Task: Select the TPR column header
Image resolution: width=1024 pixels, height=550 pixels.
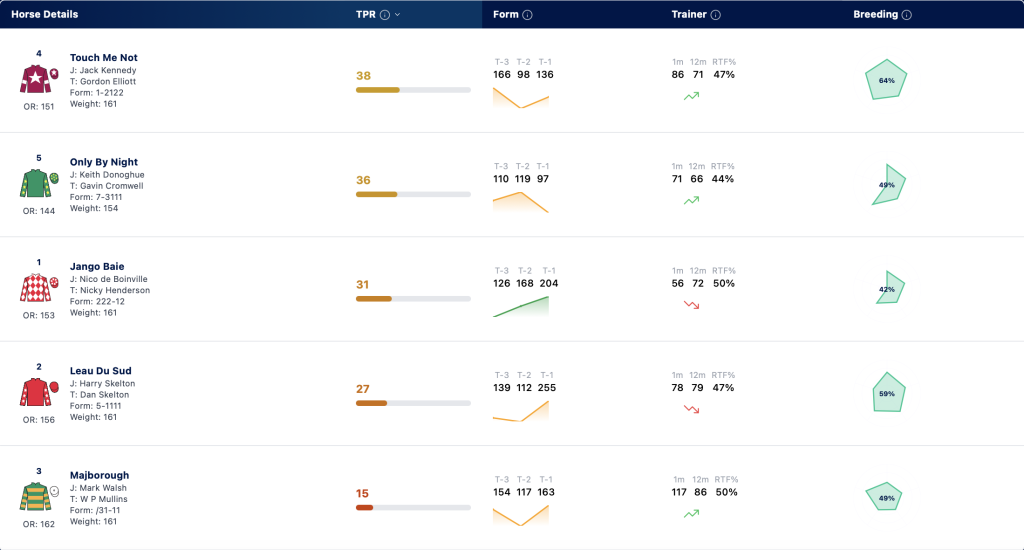Action: (366, 14)
